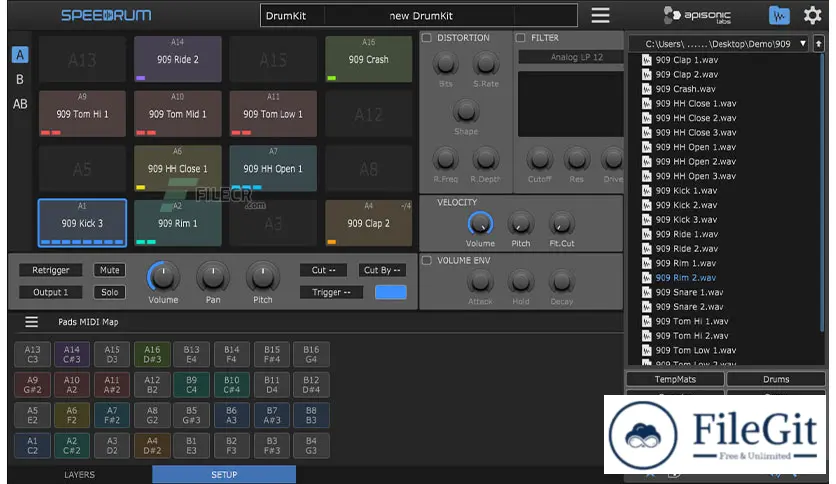Select pad bank AB
Viewport: 836px width, 484px height.
[20, 104]
